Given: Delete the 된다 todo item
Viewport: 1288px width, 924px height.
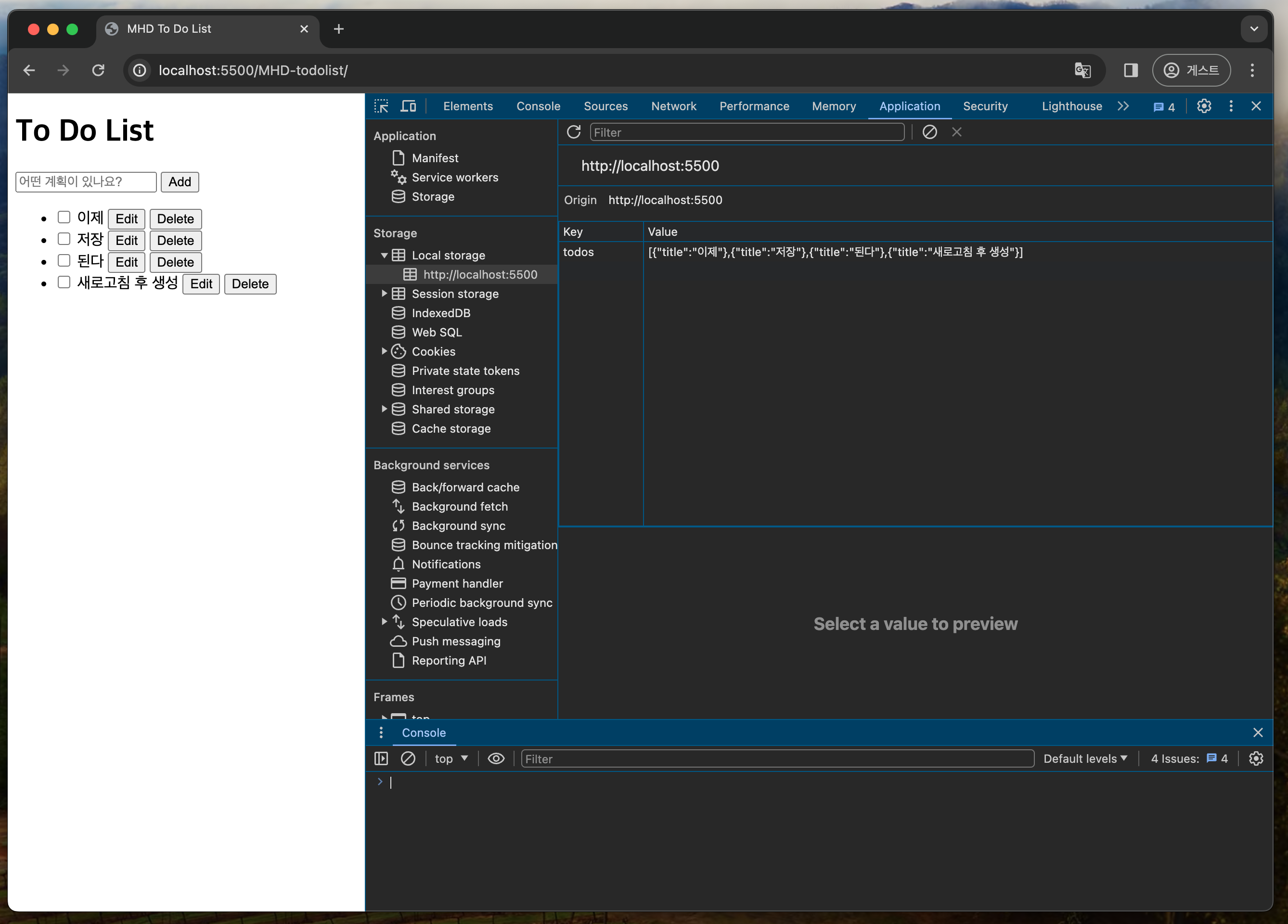Looking at the screenshot, I should point(176,262).
